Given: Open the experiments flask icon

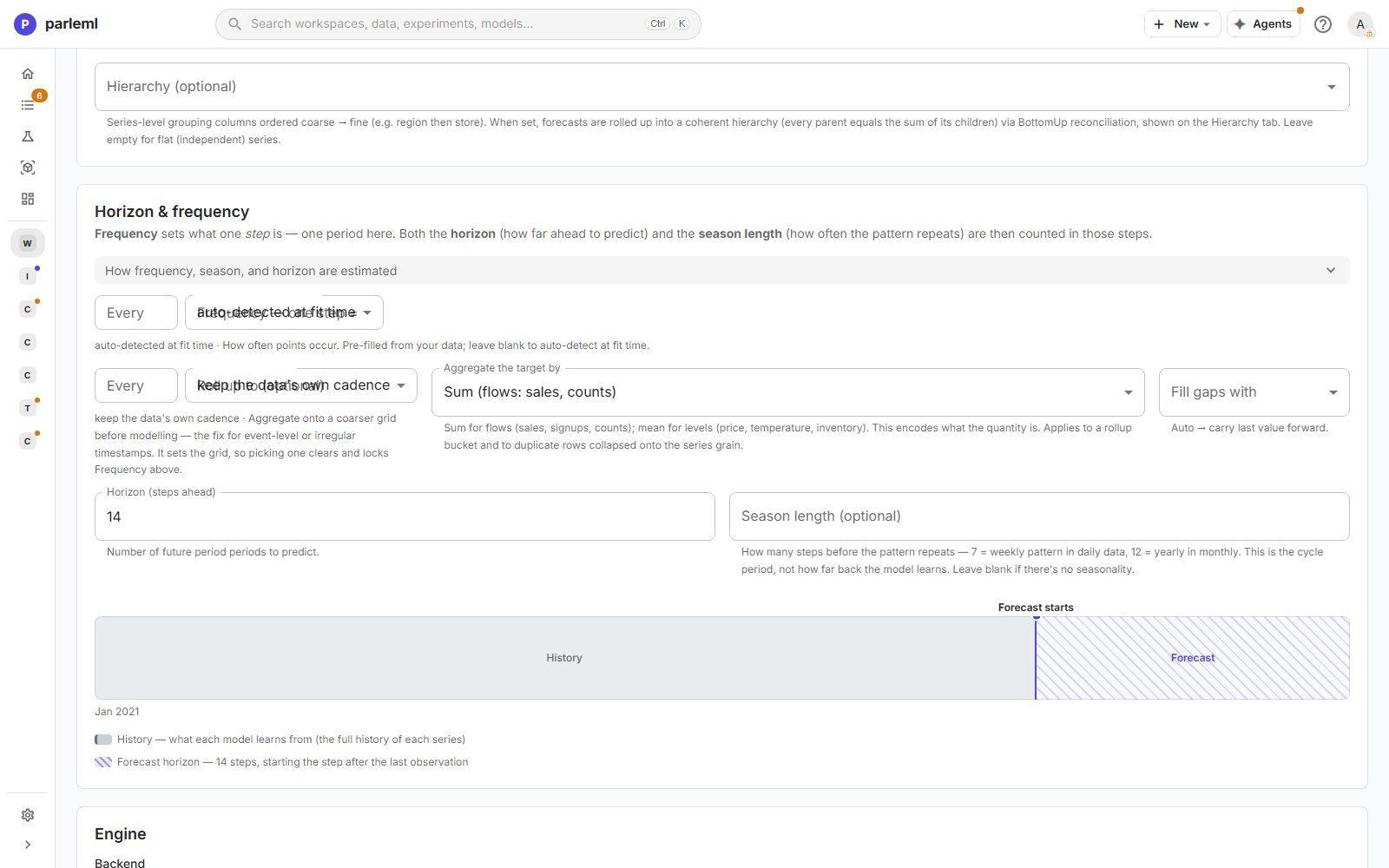Looking at the screenshot, I should click(x=28, y=136).
